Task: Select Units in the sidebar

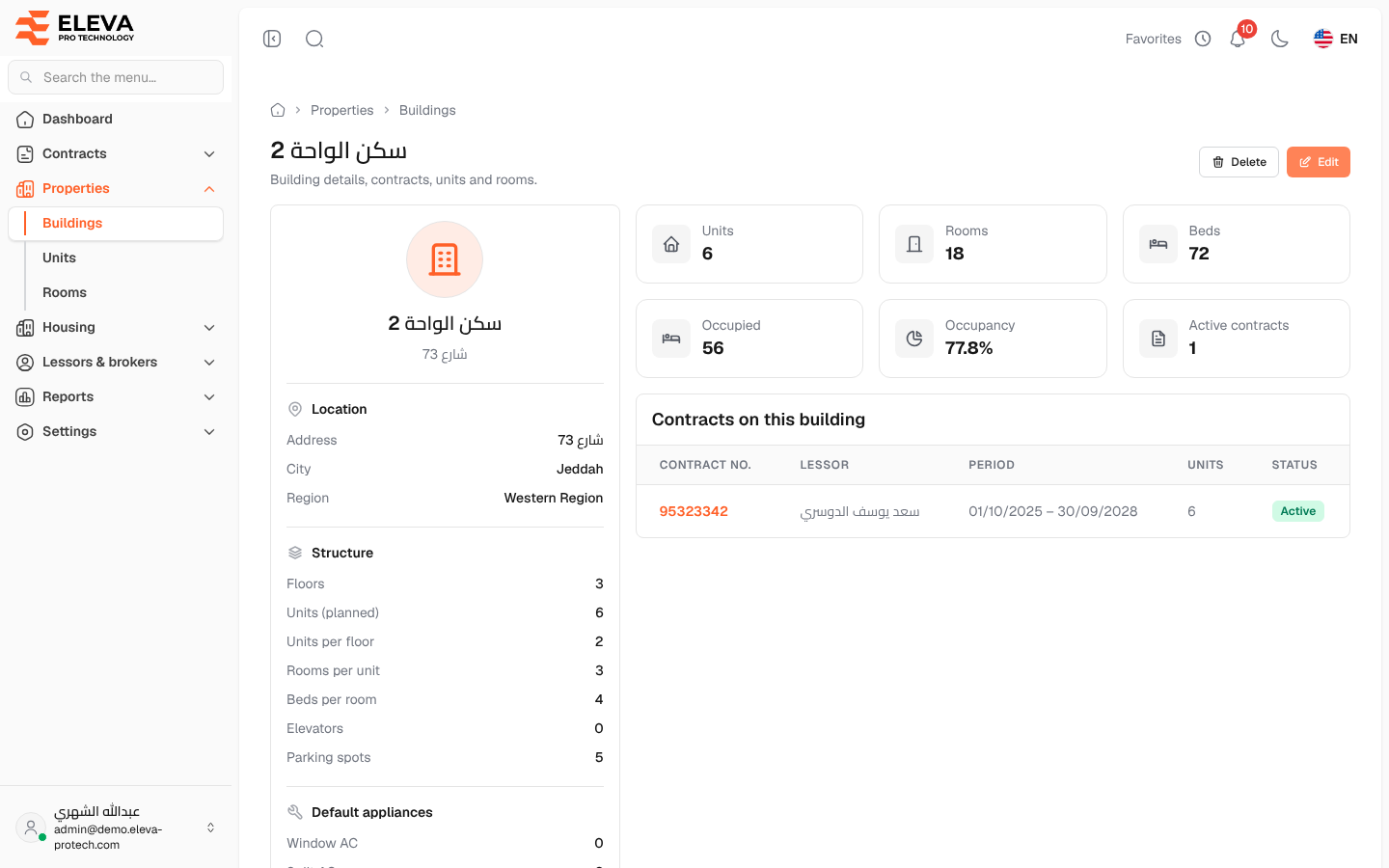Action: [59, 258]
